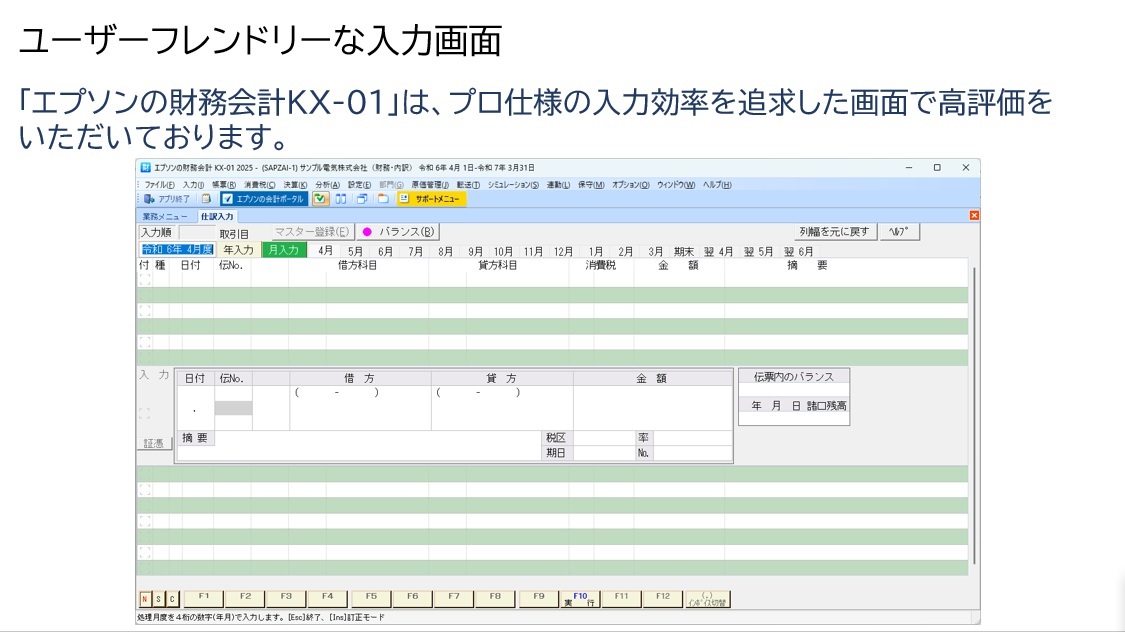
Task: Toggle the C key indicator
Action: (x=171, y=599)
